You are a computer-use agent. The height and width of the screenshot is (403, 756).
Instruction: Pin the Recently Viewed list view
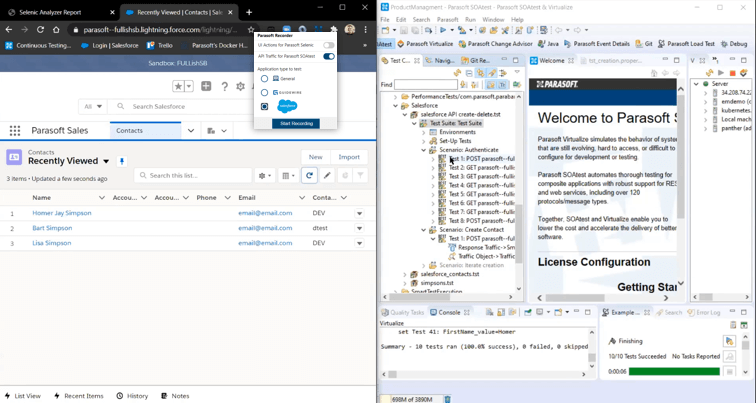coord(122,161)
